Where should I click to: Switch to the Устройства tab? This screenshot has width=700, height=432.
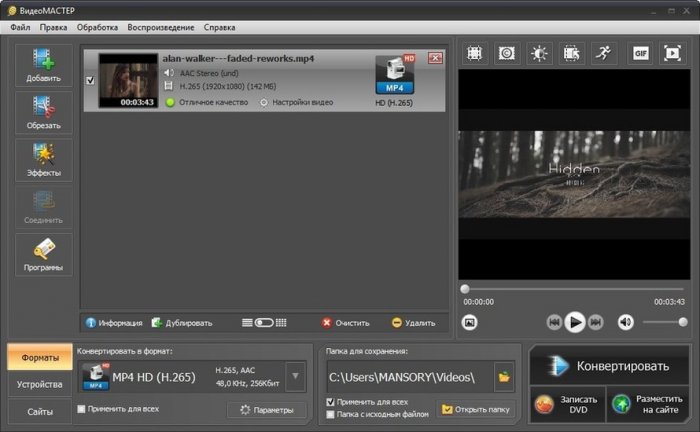(x=37, y=384)
